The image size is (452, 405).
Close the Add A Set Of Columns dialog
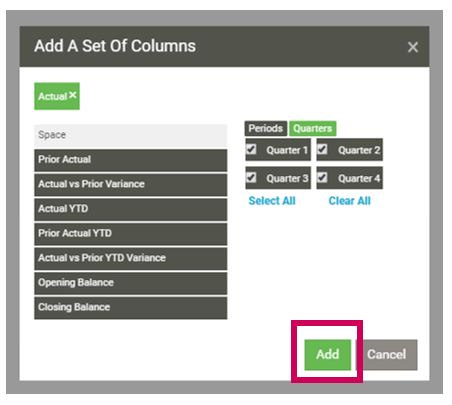pyautogui.click(x=413, y=47)
